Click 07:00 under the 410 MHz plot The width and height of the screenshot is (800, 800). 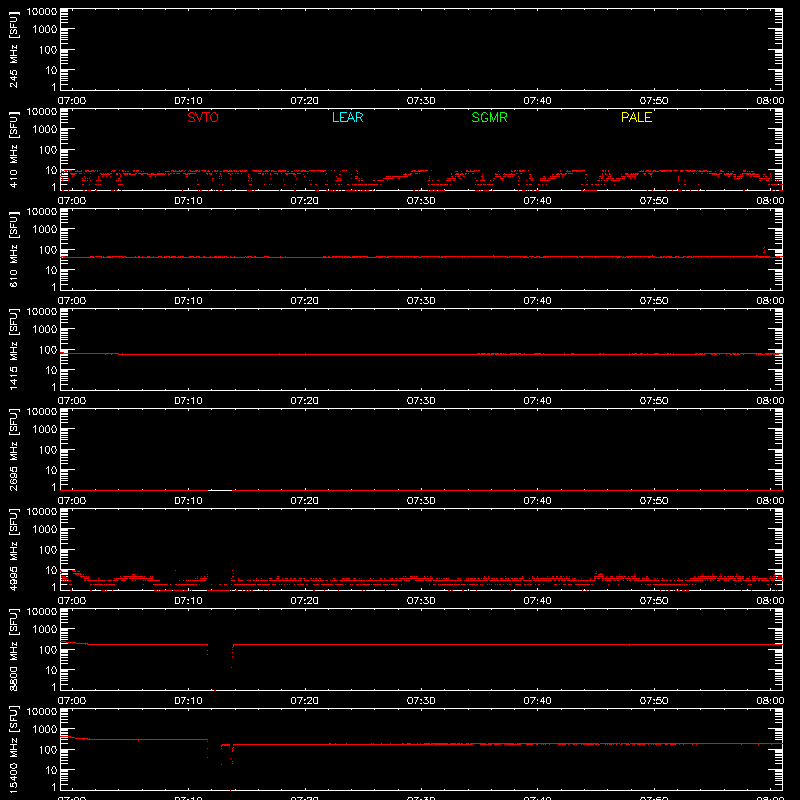click(72, 201)
